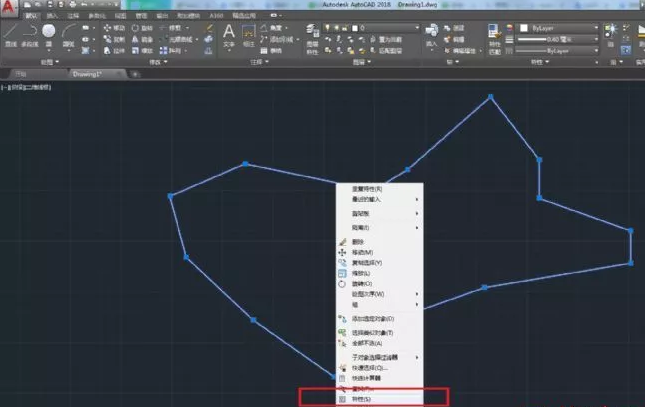The width and height of the screenshot is (645, 407).
Task: Click the Edit Attributes (编辑属性) button
Action: pos(462,51)
